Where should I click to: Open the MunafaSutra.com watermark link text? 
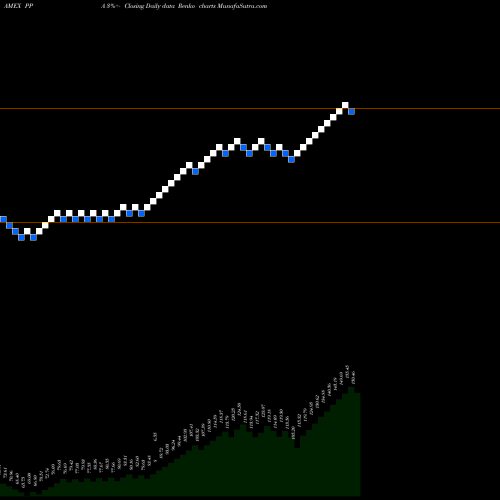(x=242, y=6)
